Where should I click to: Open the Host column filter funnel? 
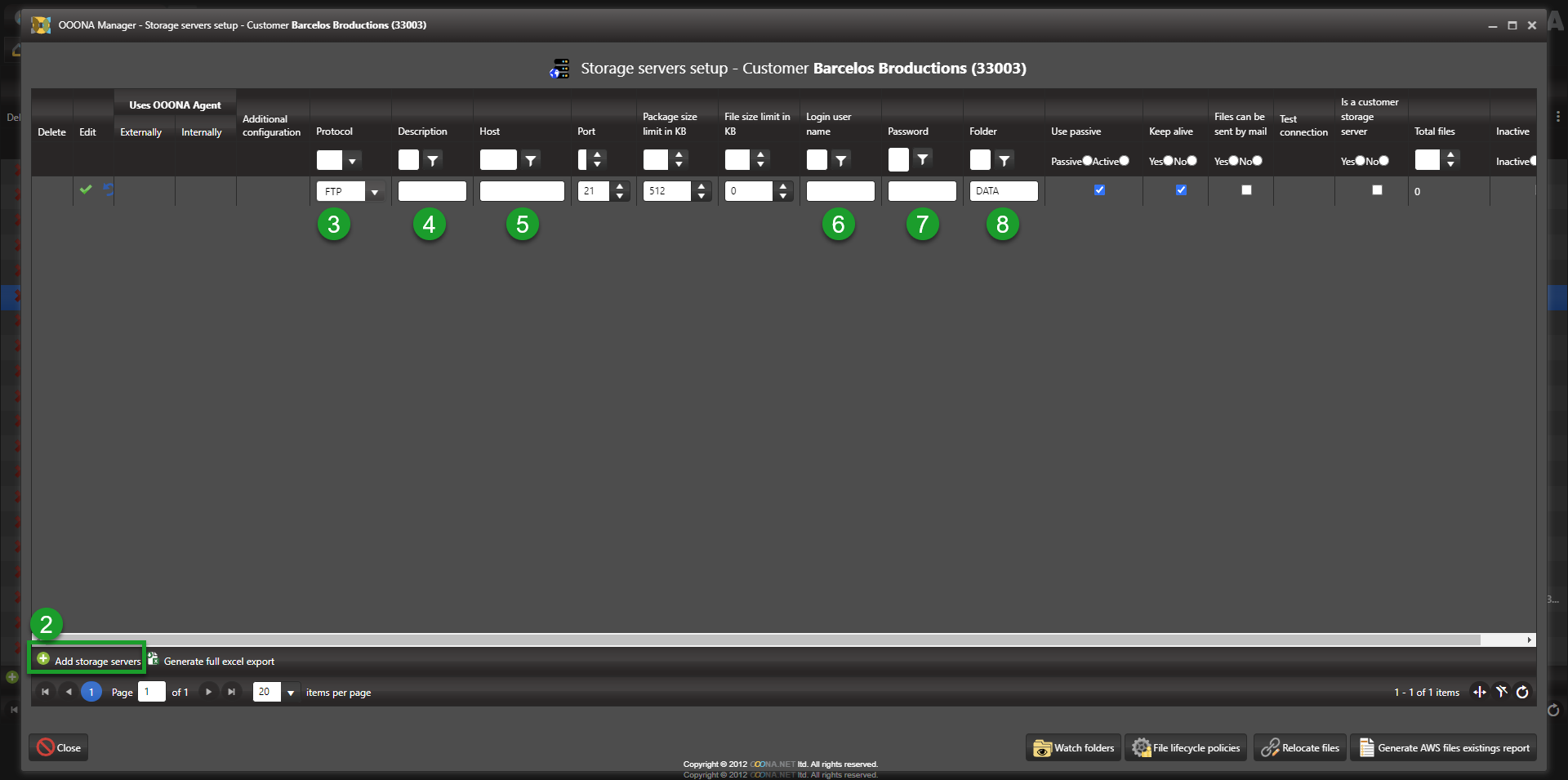click(x=531, y=160)
